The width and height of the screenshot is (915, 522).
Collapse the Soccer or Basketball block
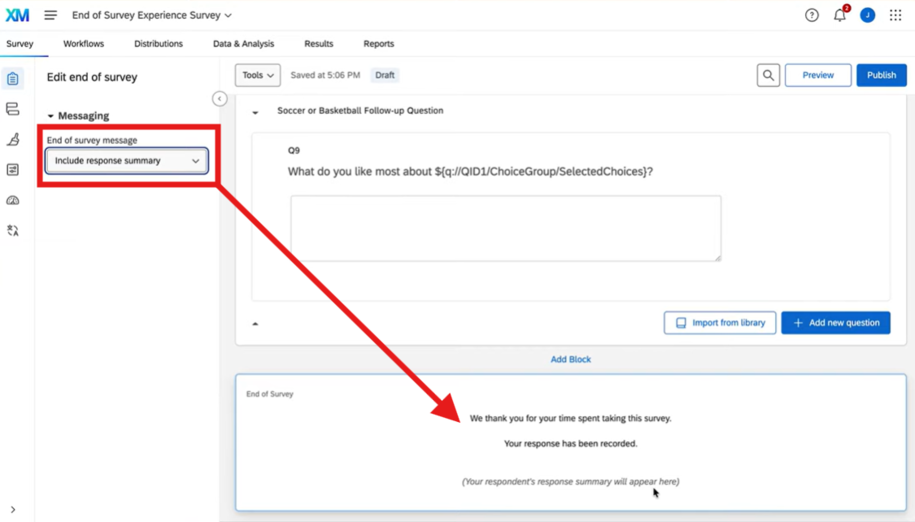tap(255, 112)
